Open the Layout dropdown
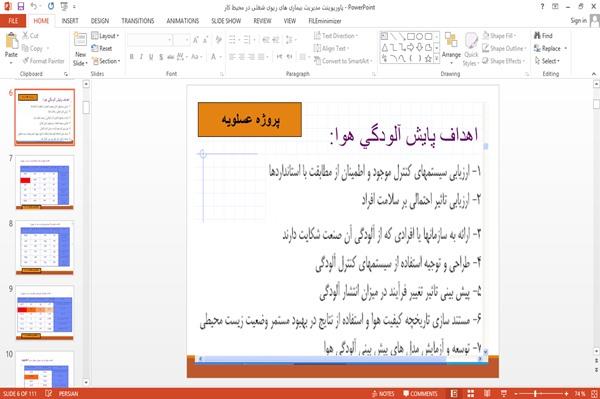600x399 pixels. [105, 36]
